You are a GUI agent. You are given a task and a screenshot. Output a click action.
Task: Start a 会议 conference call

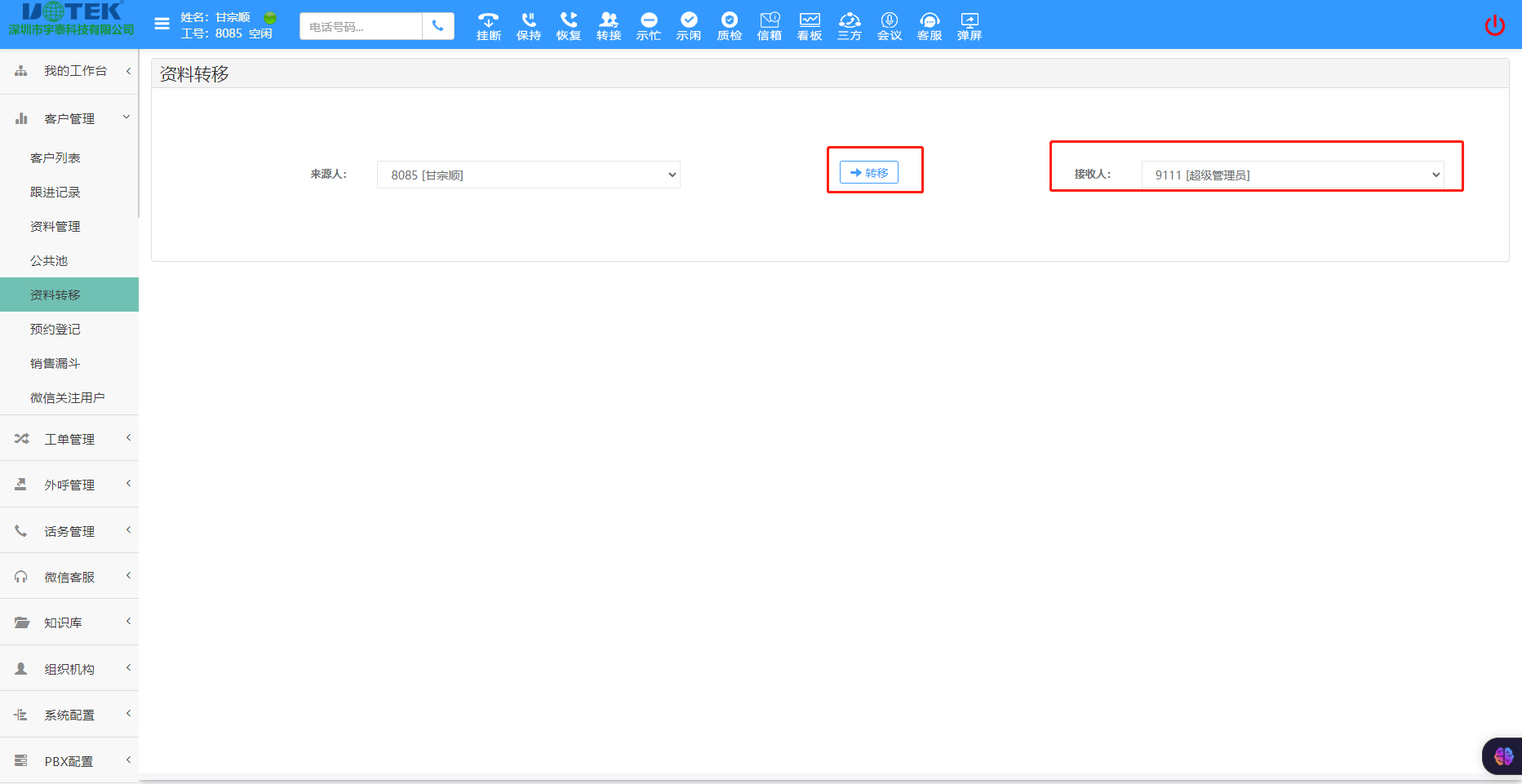889,25
